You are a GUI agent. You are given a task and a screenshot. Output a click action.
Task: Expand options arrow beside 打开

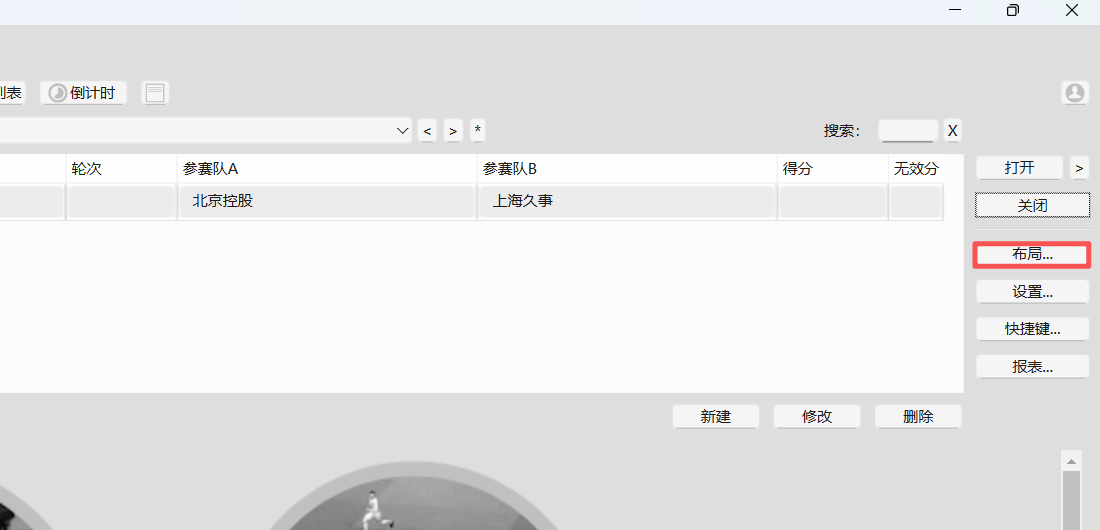tap(1079, 168)
